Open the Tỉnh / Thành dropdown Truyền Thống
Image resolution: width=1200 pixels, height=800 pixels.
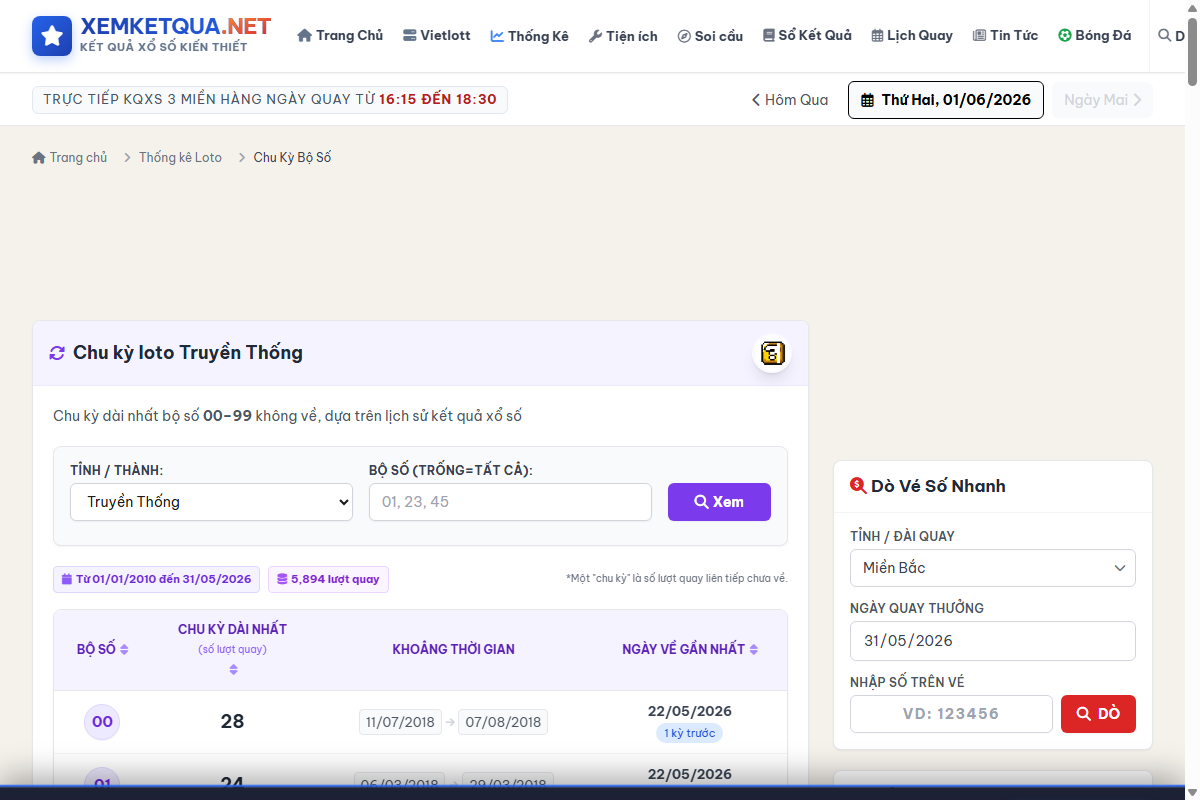tap(211, 502)
